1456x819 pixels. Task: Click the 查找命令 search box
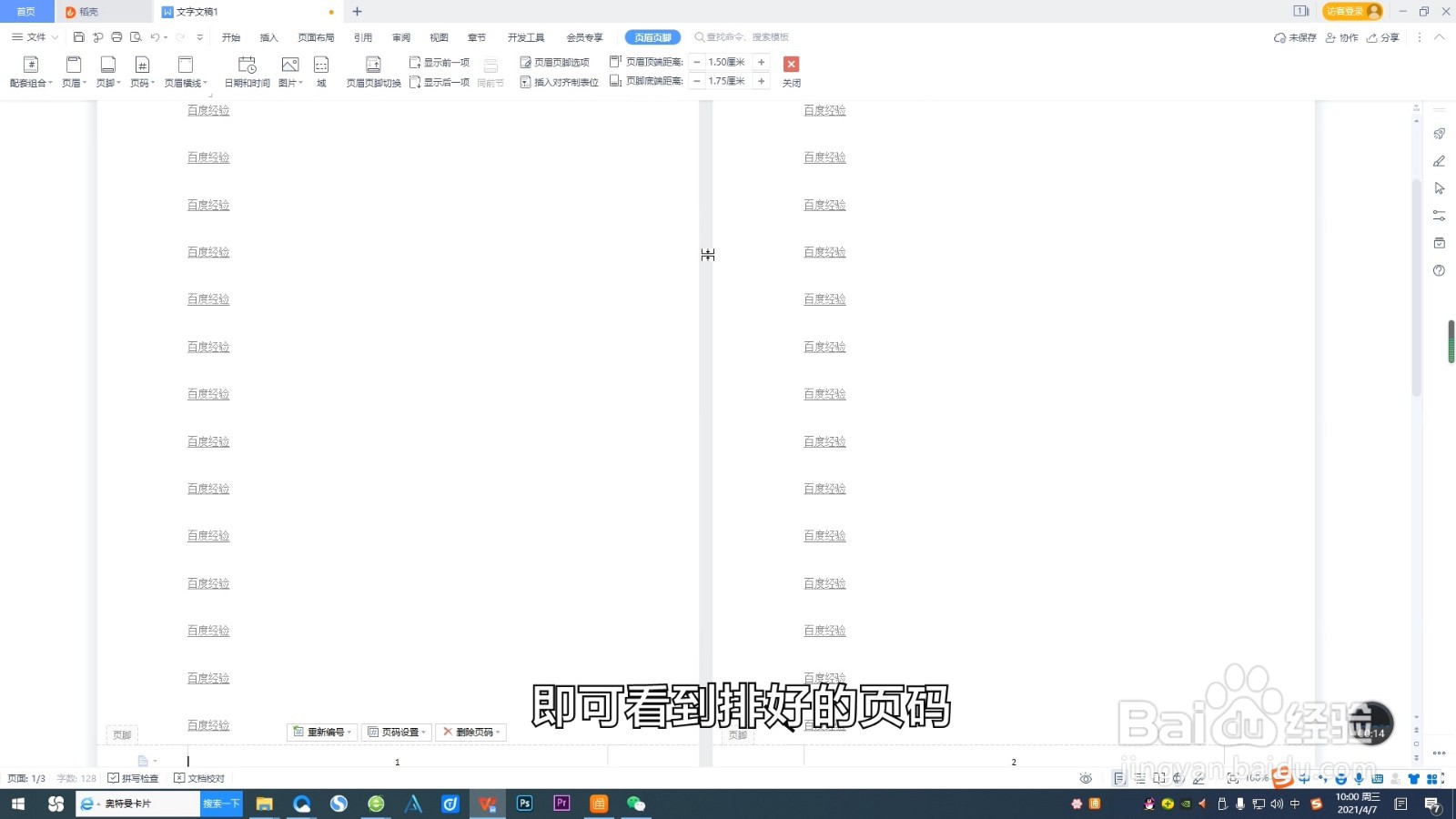742,37
